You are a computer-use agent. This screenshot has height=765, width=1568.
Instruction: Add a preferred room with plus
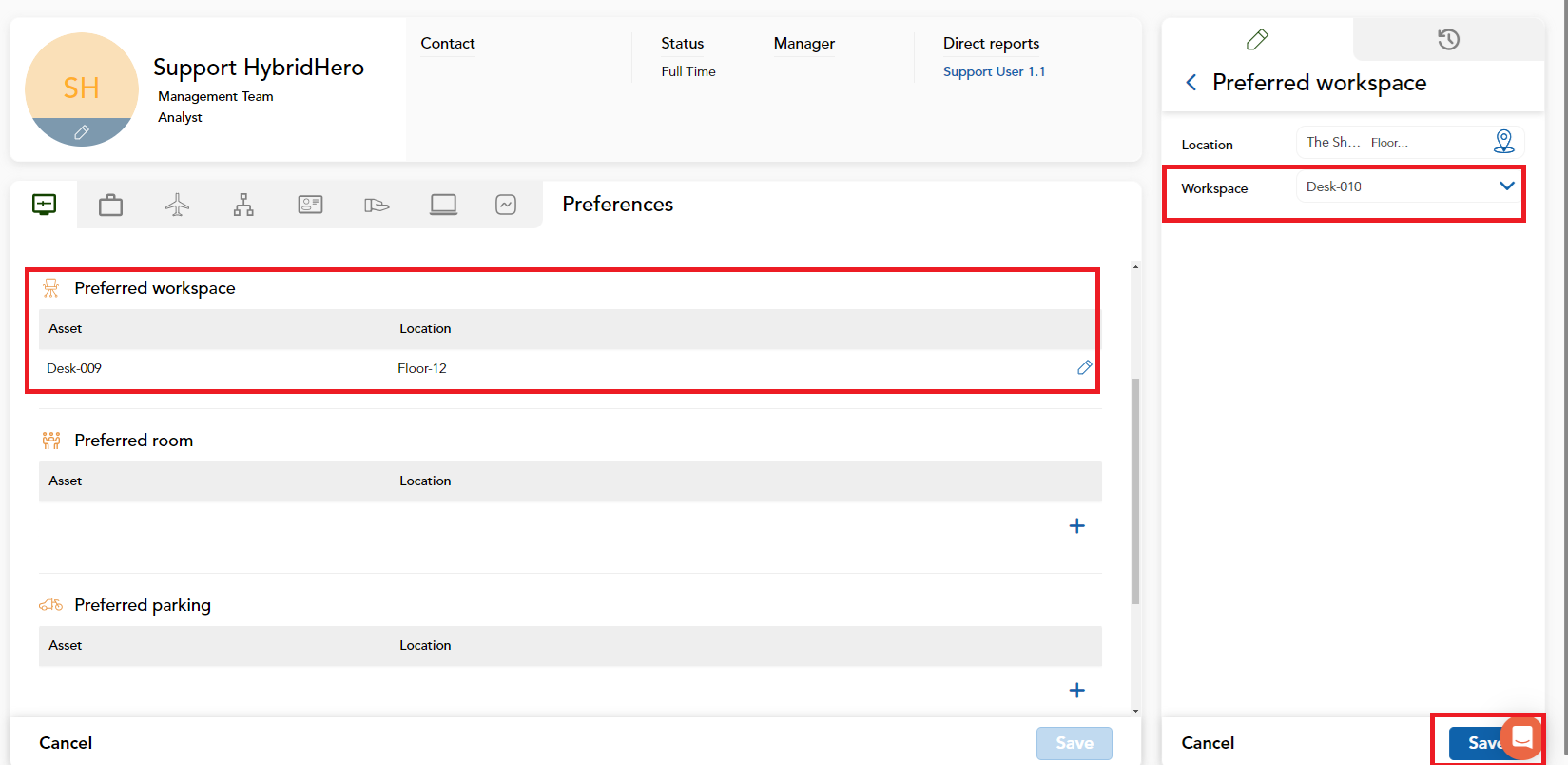[1076, 526]
